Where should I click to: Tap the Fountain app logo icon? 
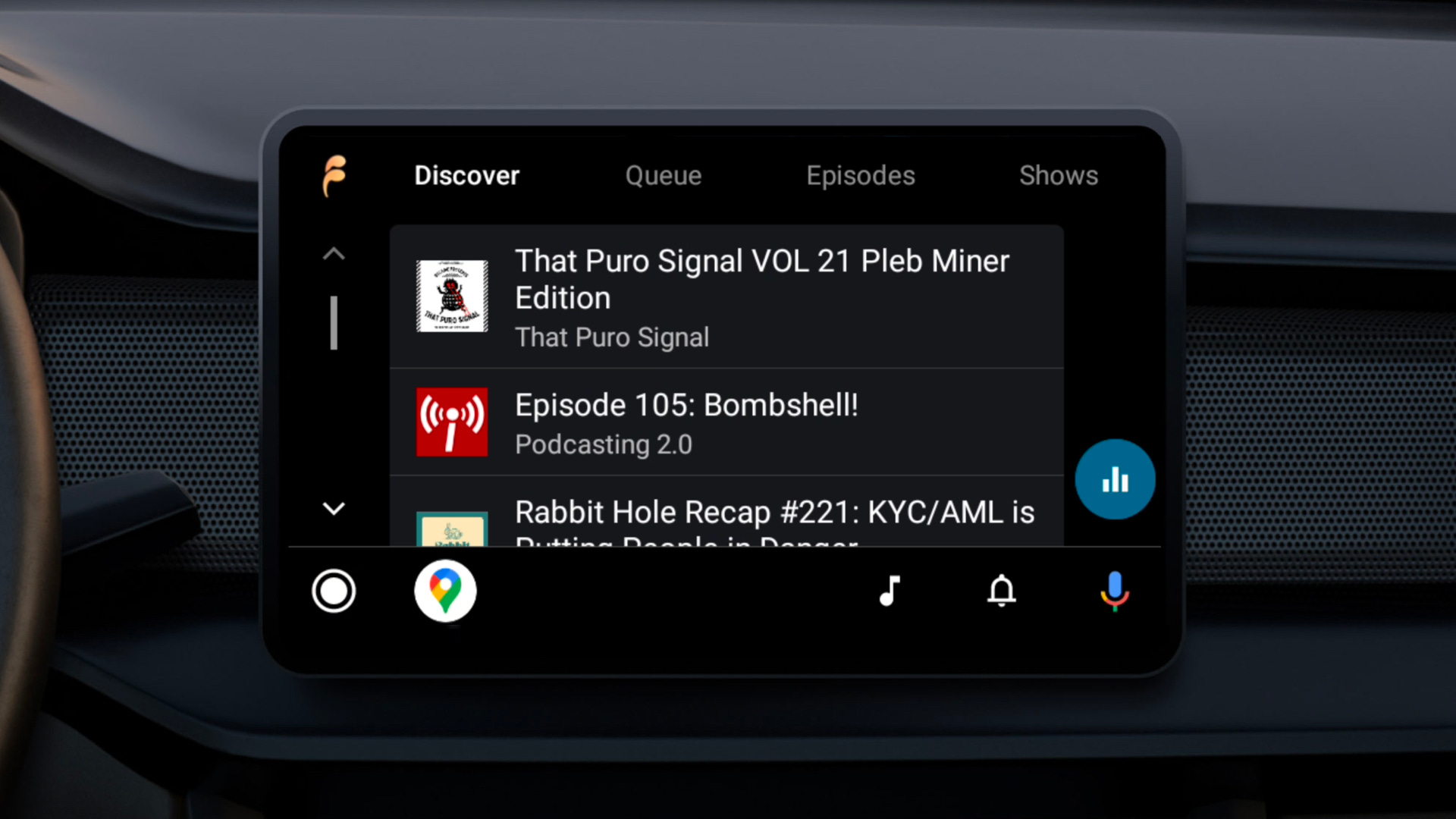point(334,176)
